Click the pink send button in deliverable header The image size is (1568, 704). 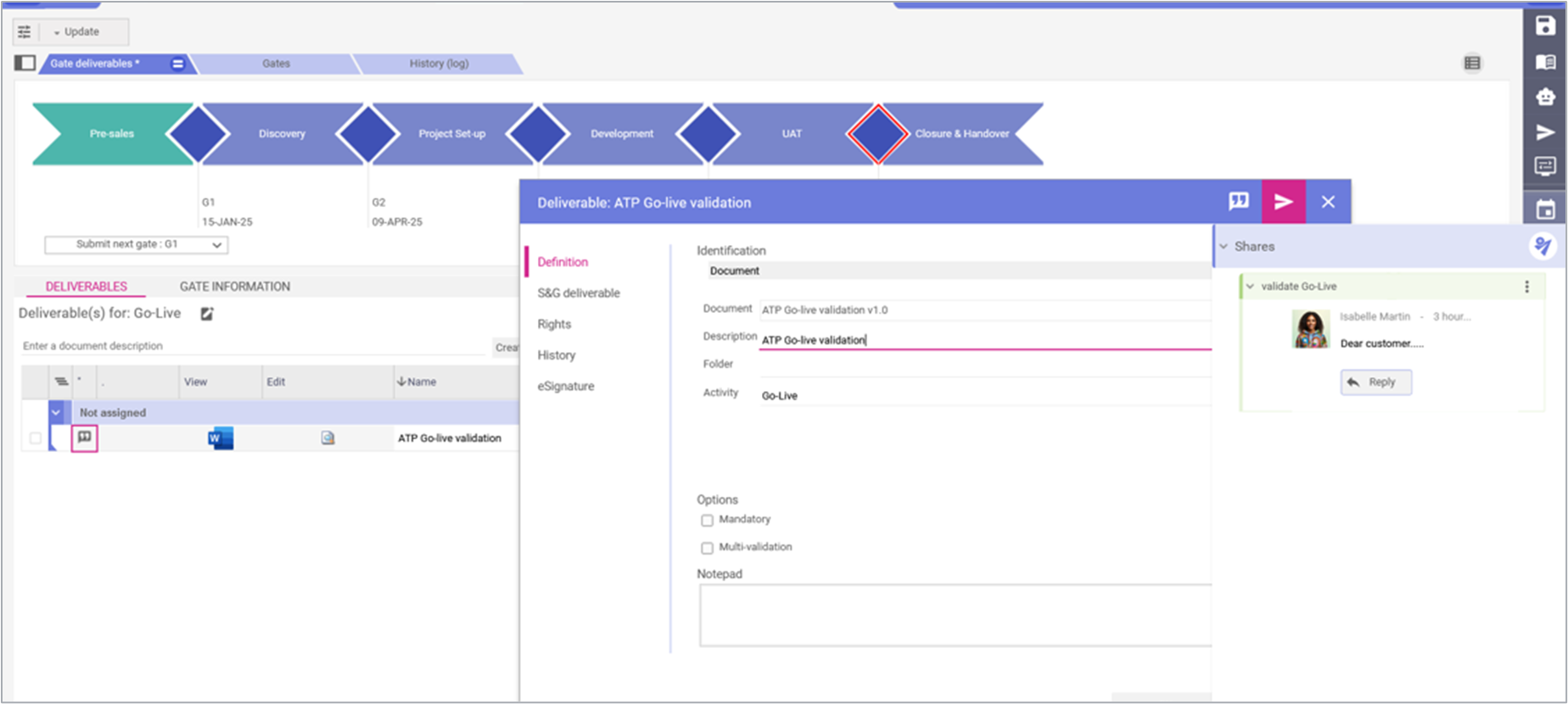(1283, 202)
